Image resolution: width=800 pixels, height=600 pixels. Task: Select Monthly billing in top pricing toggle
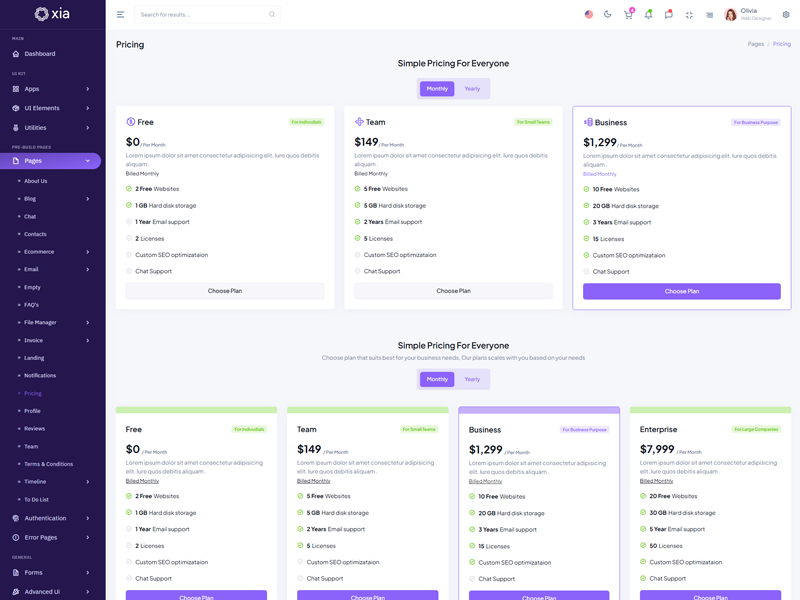(x=437, y=89)
